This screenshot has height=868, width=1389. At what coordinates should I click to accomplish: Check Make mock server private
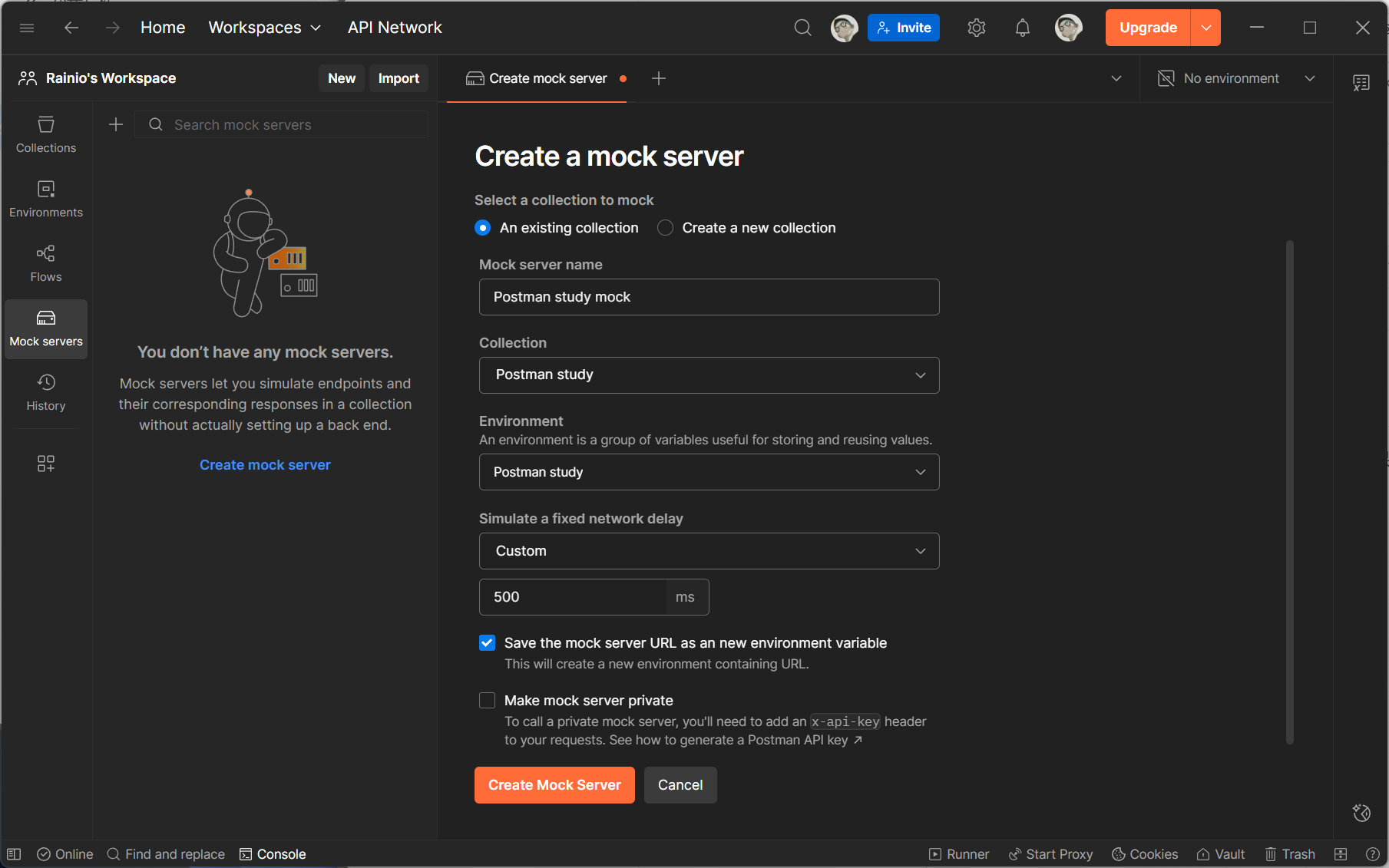tap(488, 701)
